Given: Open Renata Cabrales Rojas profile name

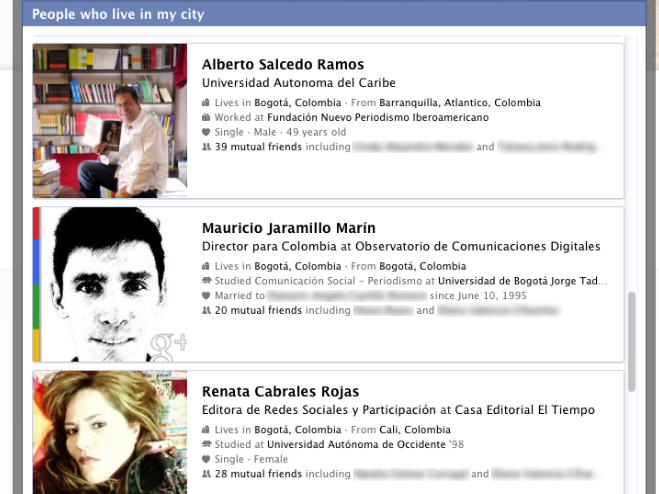Looking at the screenshot, I should click(280, 391).
